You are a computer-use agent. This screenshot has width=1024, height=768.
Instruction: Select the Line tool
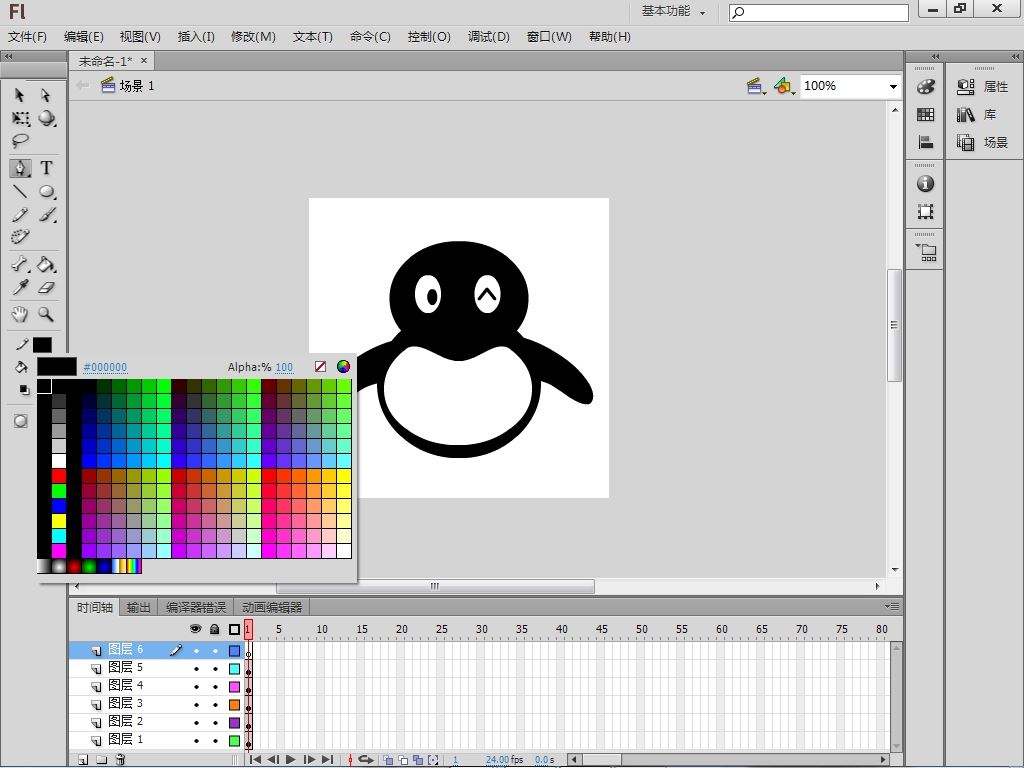pyautogui.click(x=20, y=191)
